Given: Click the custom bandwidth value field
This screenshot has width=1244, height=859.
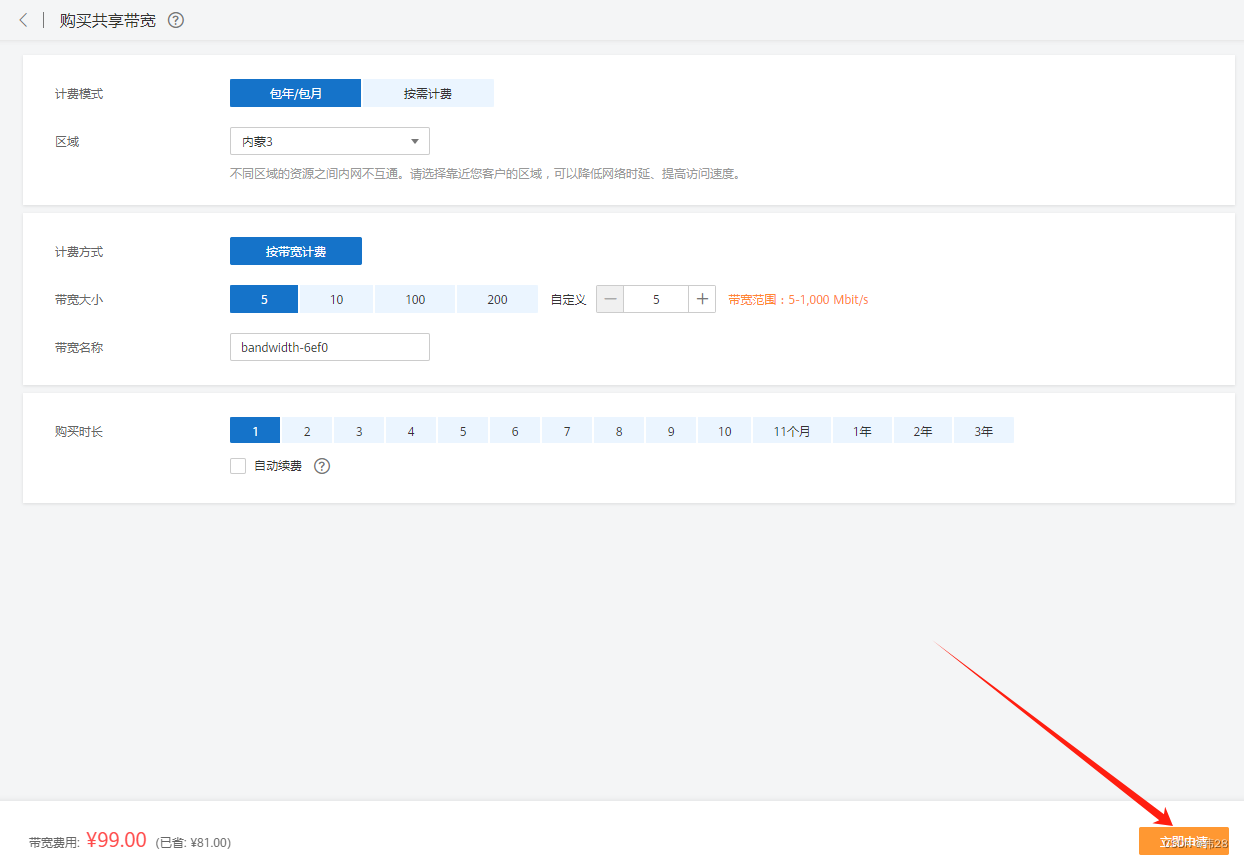Looking at the screenshot, I should point(656,299).
